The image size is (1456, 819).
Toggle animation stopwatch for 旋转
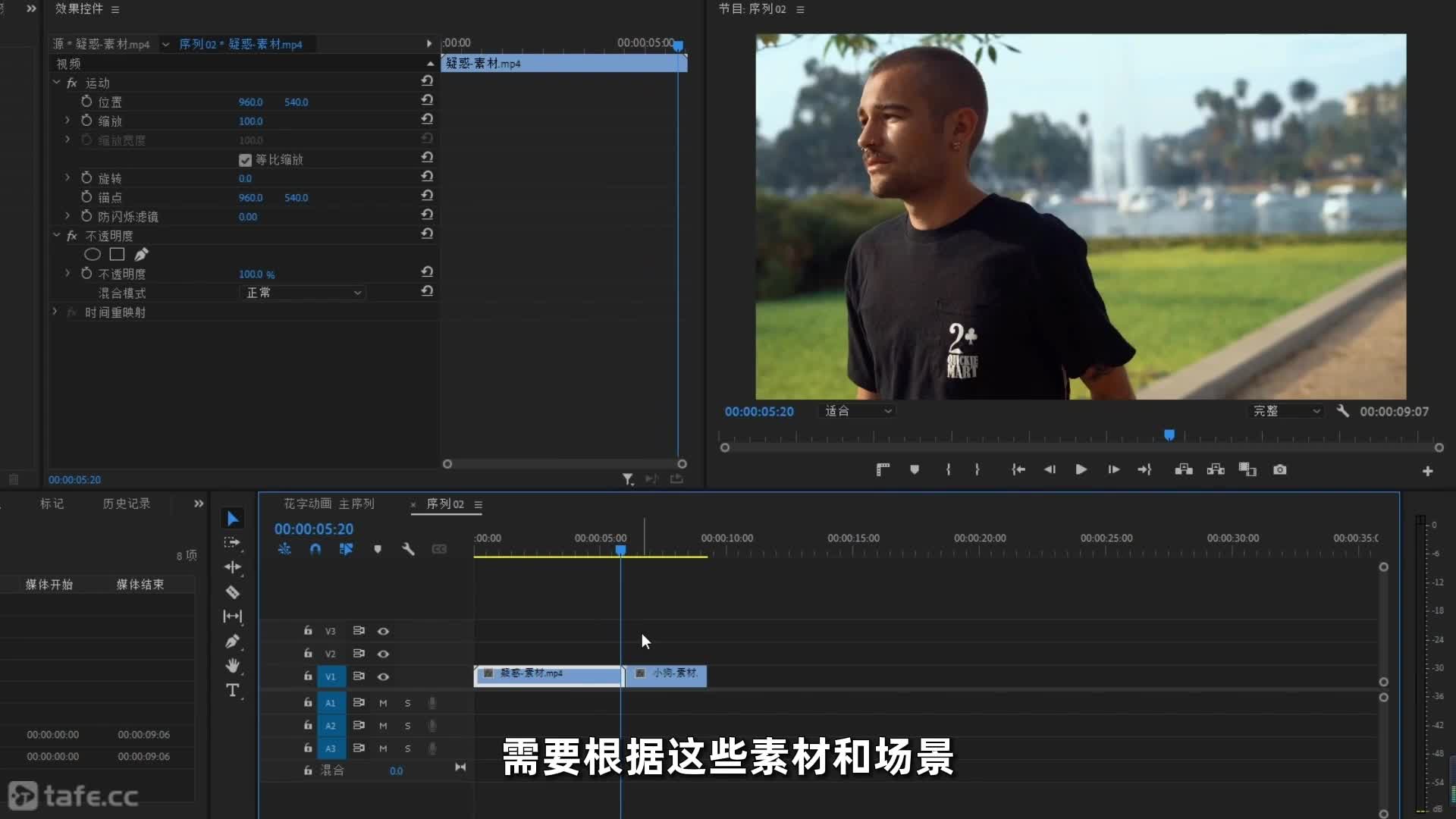pos(86,178)
